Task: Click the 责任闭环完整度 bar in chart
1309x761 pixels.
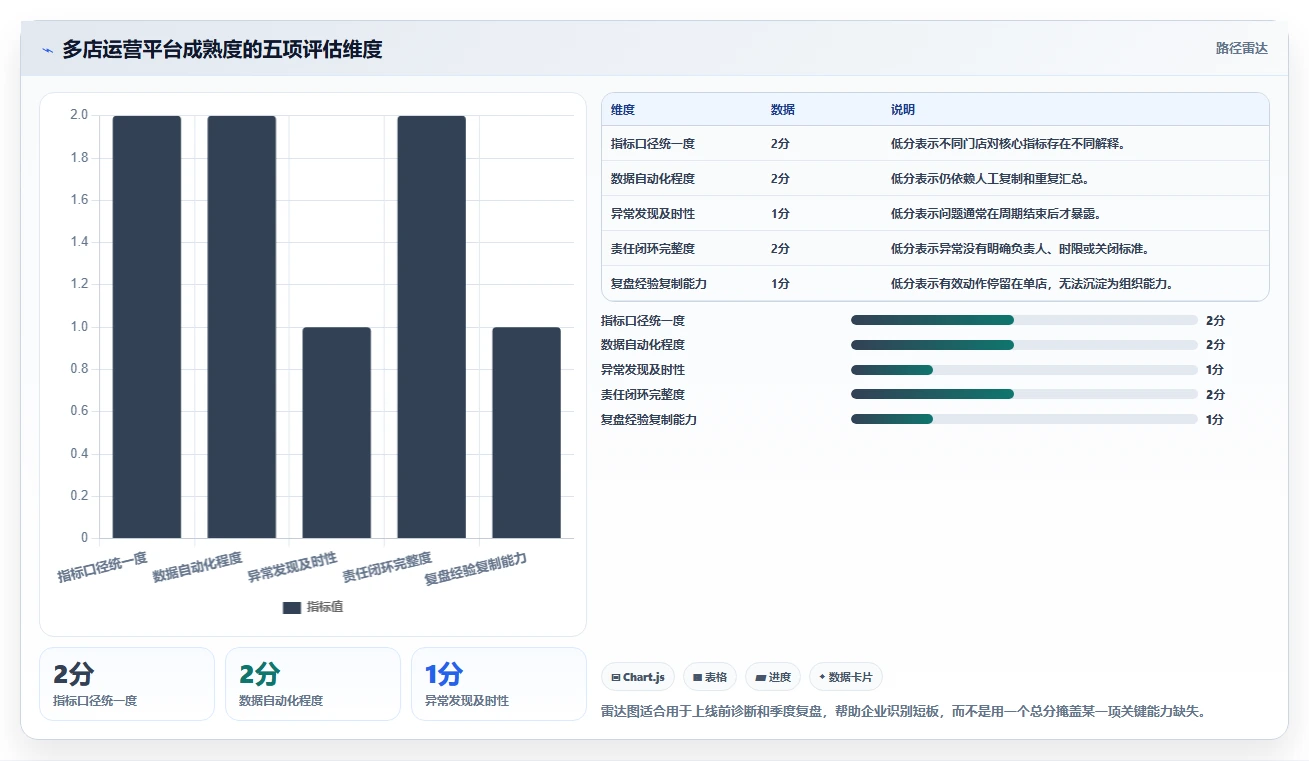Action: [431, 327]
